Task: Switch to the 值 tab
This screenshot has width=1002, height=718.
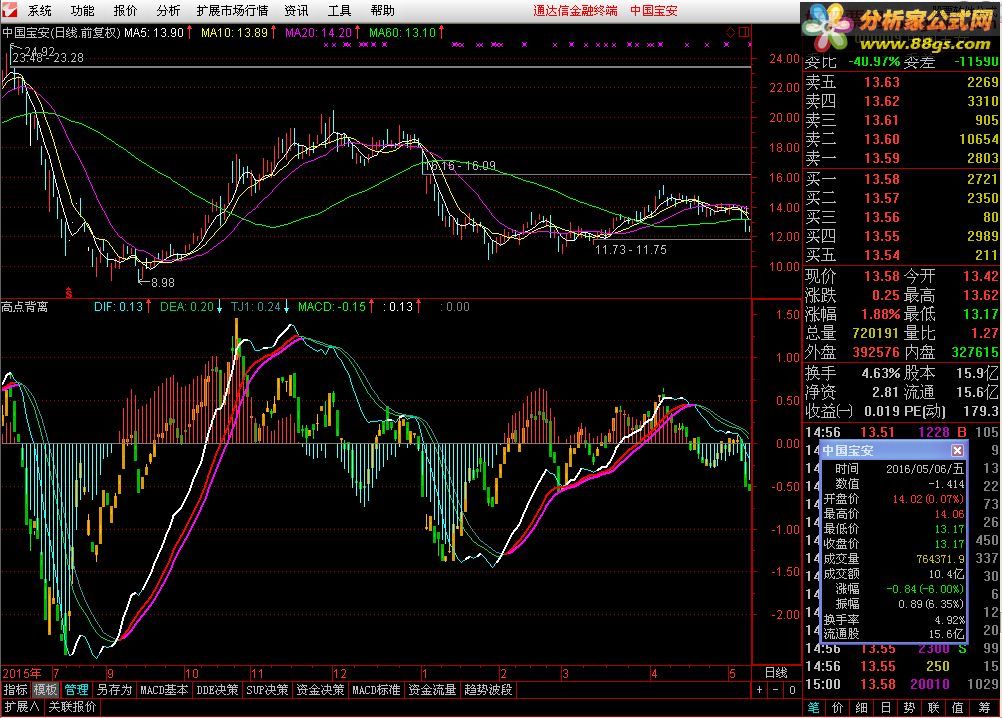Action: pos(957,708)
